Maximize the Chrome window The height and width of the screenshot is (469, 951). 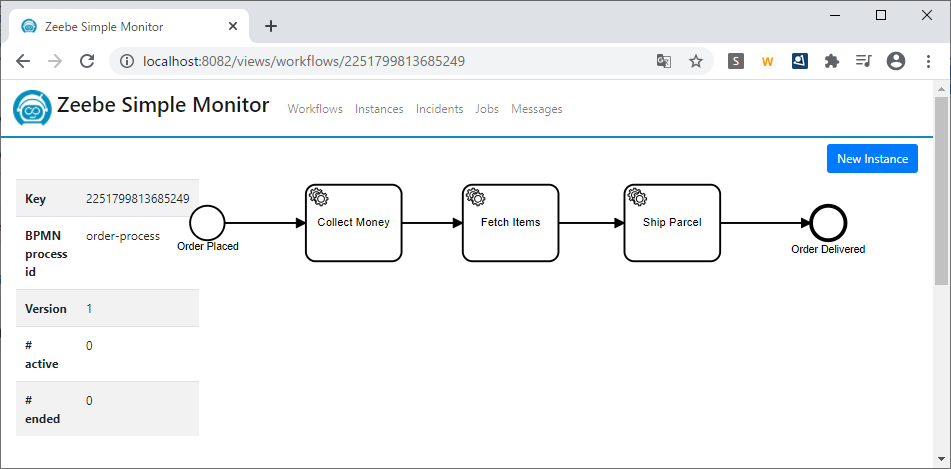(x=881, y=16)
